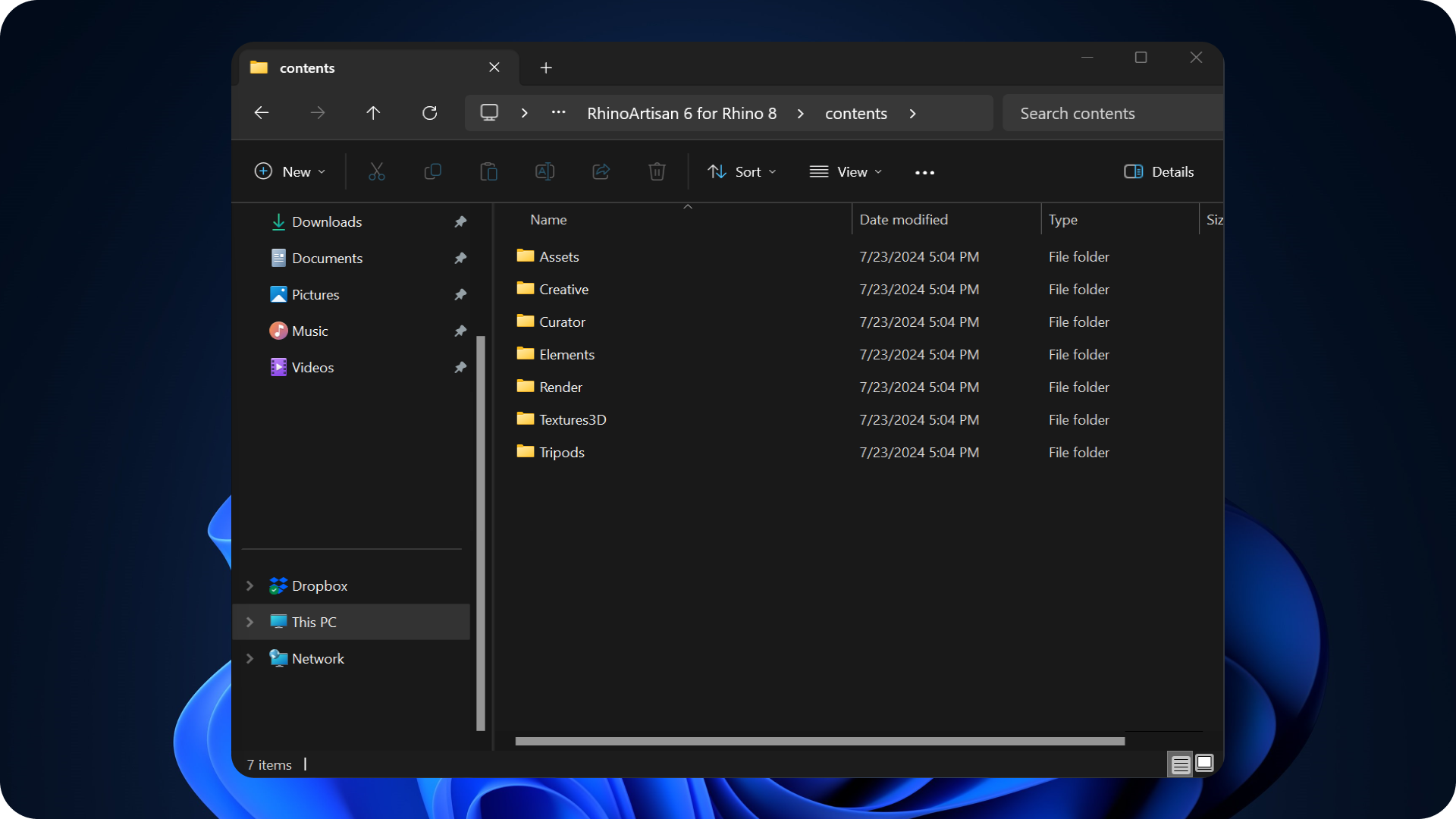Go back to the previous folder
Image resolution: width=1456 pixels, height=819 pixels.
(262, 113)
